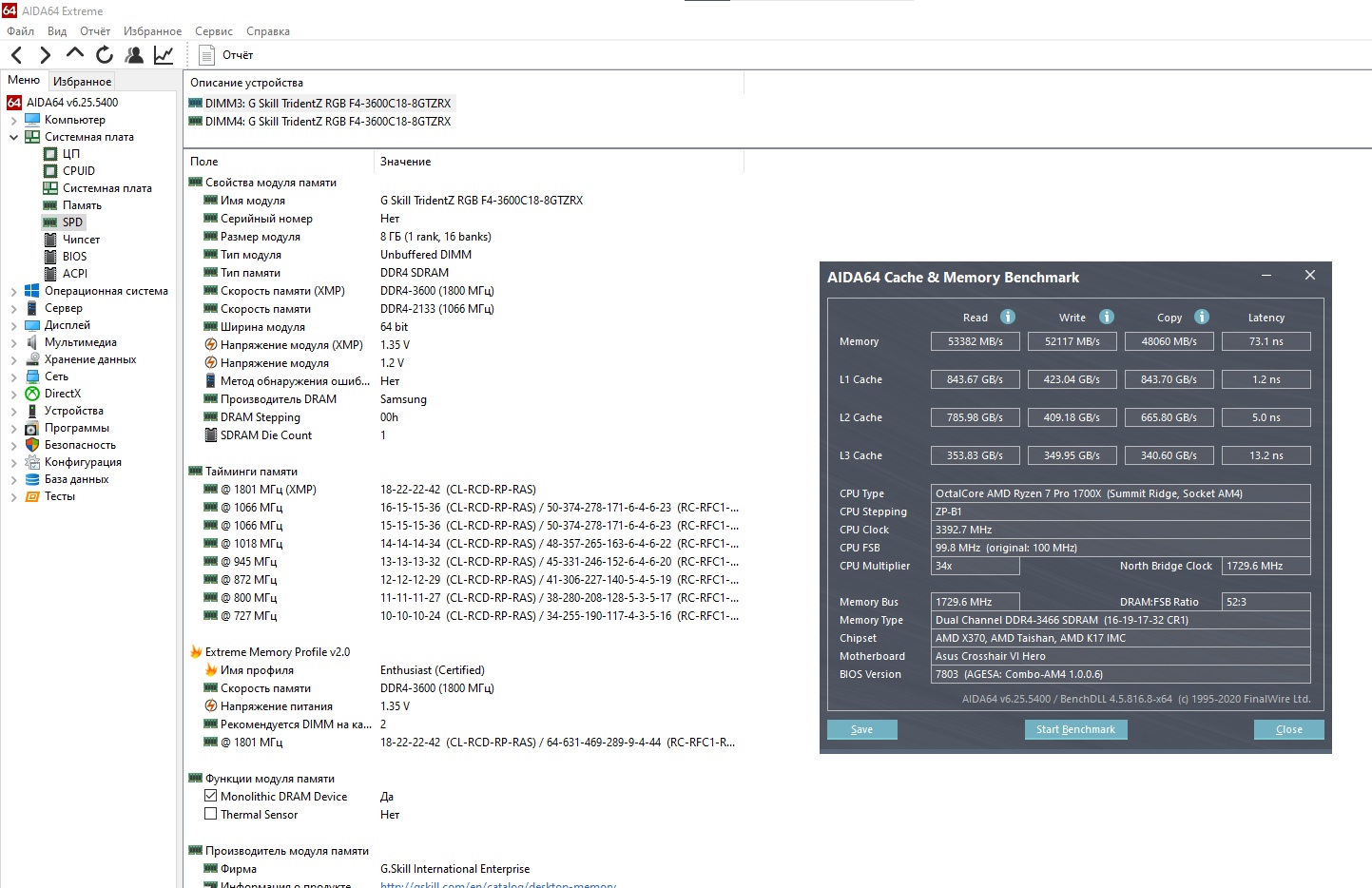Select the CPUID tree icon

[x=50, y=171]
